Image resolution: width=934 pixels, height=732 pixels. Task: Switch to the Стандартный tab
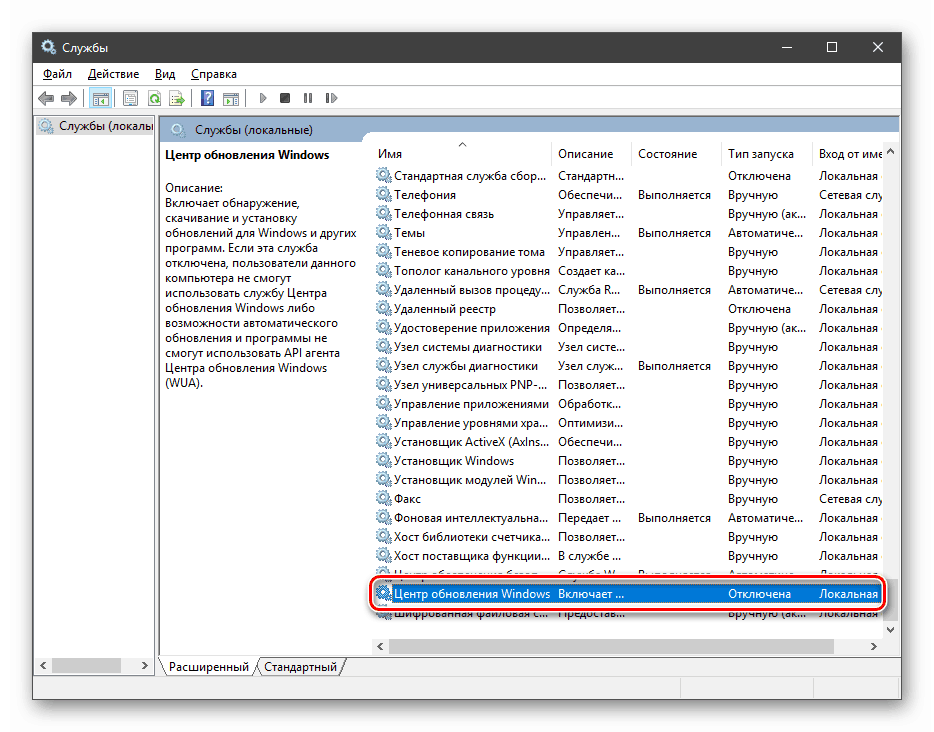(x=300, y=666)
